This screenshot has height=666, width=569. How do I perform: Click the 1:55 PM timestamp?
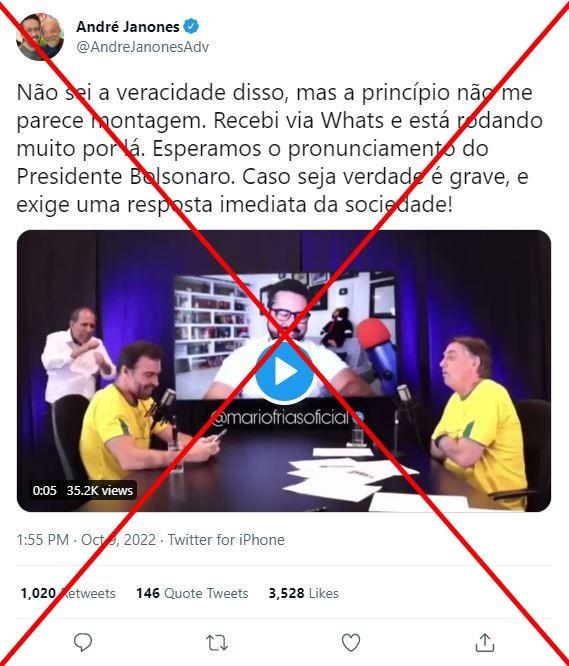click(x=42, y=540)
